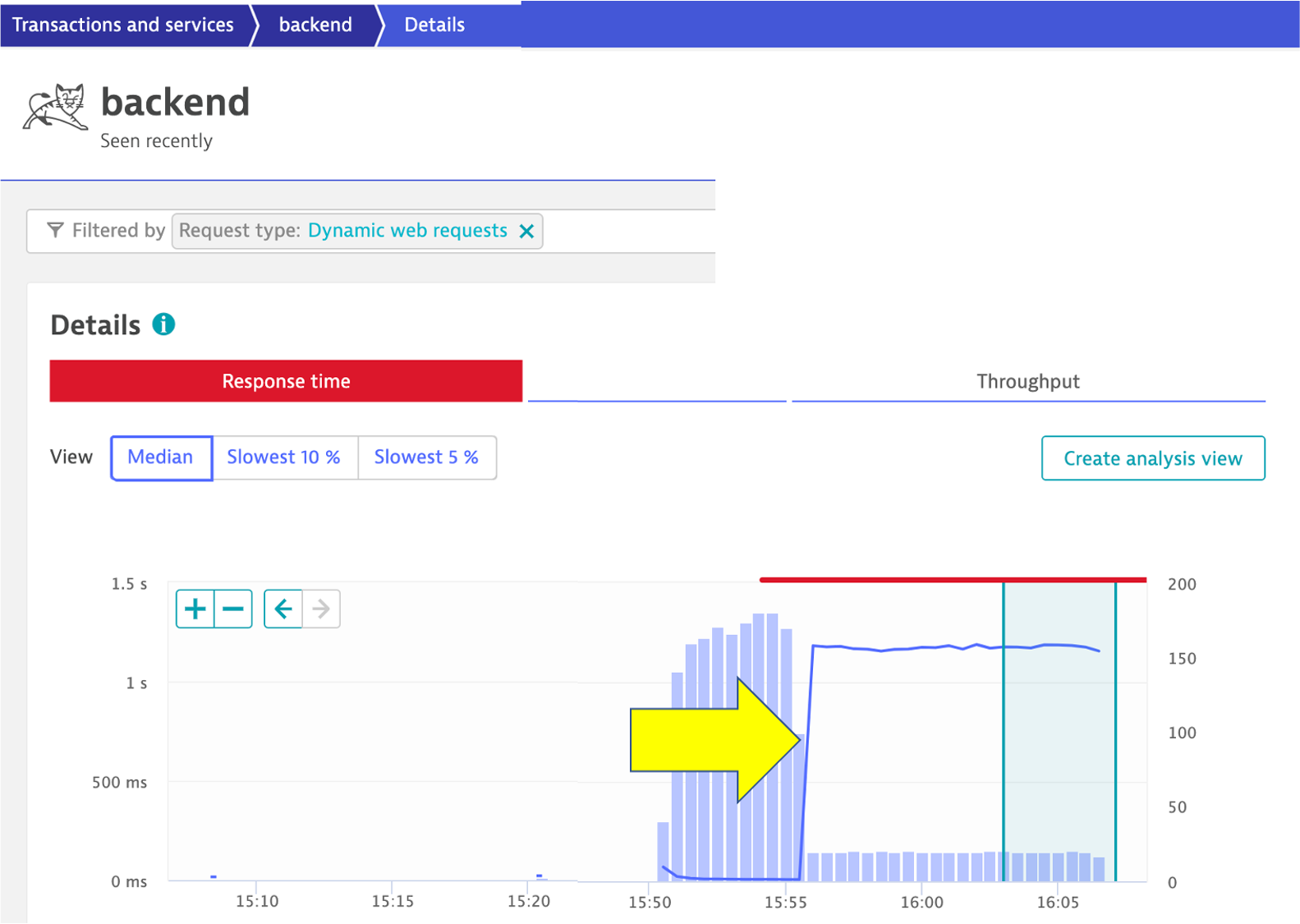Image resolution: width=1300 pixels, height=924 pixels.
Task: Switch view to Slowest 10 %
Action: click(x=284, y=457)
